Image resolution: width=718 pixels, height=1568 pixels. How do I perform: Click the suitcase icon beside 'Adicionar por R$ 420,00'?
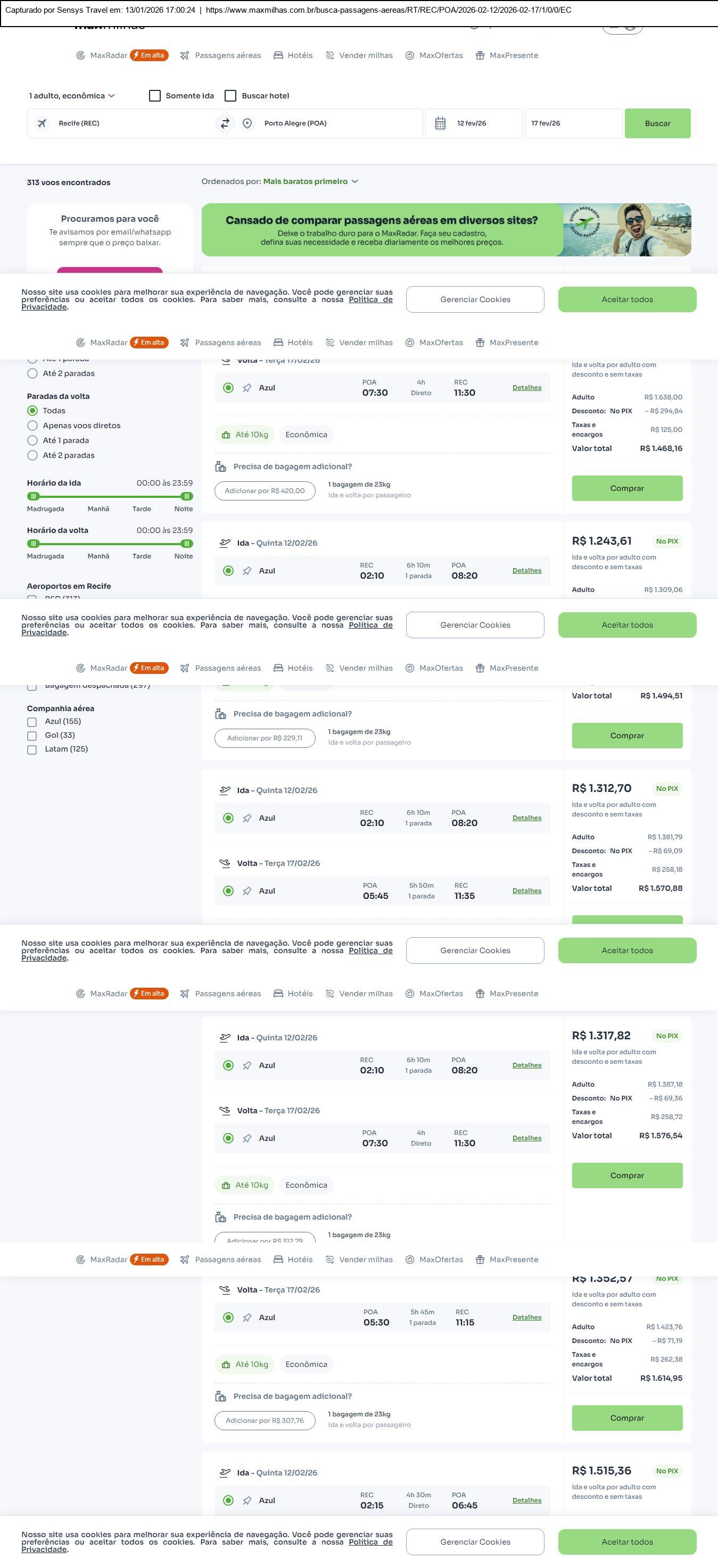pos(220,467)
